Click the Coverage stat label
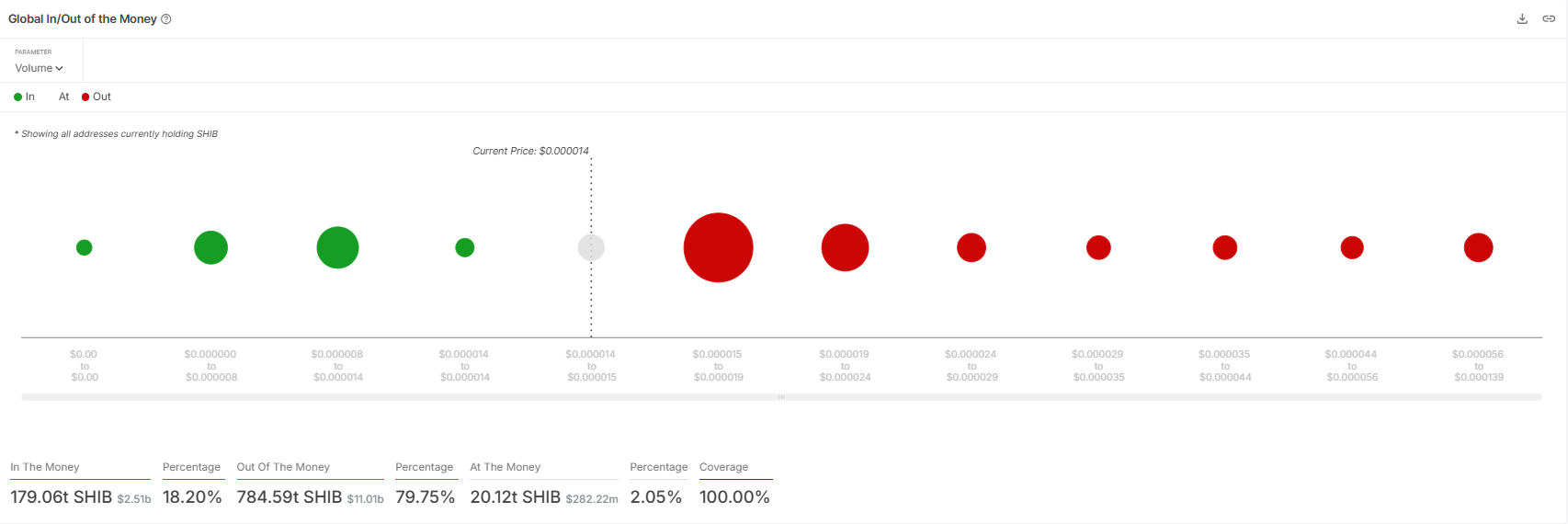The image size is (1568, 524). point(724,467)
